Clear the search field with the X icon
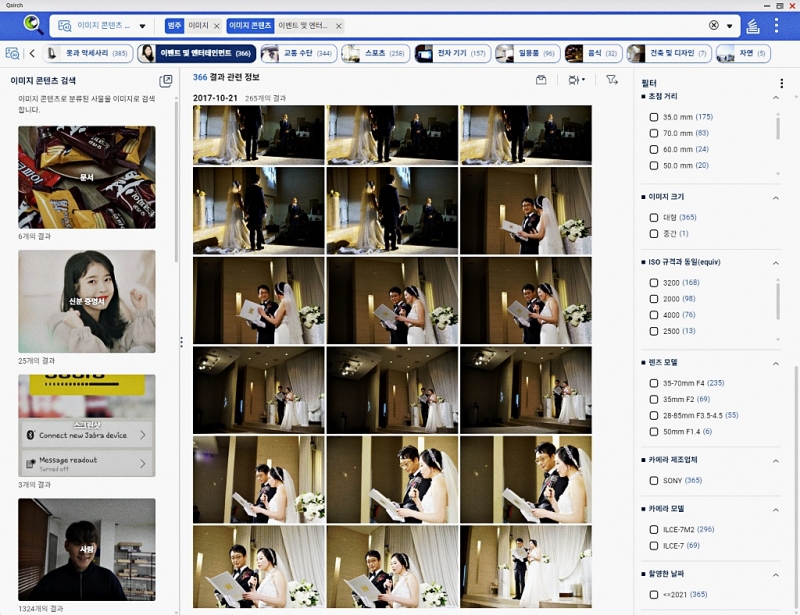Screen dimensions: 800x615 pos(714,25)
